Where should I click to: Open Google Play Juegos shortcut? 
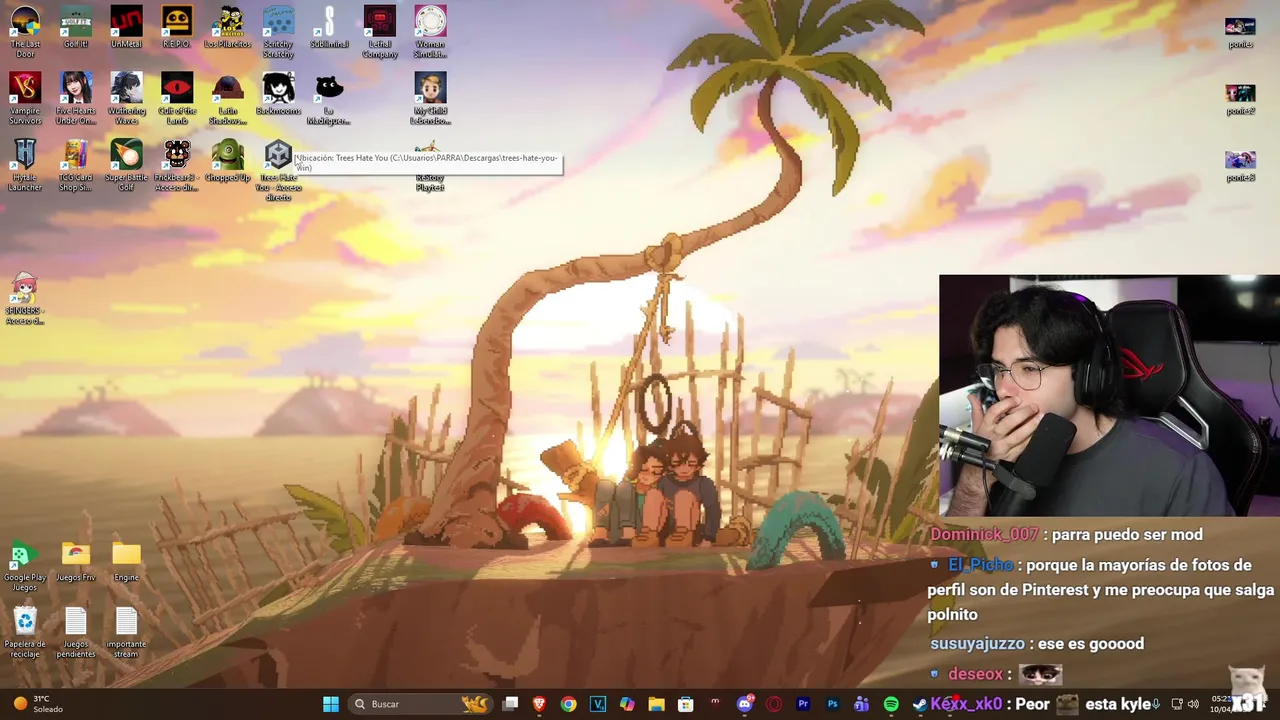25,566
